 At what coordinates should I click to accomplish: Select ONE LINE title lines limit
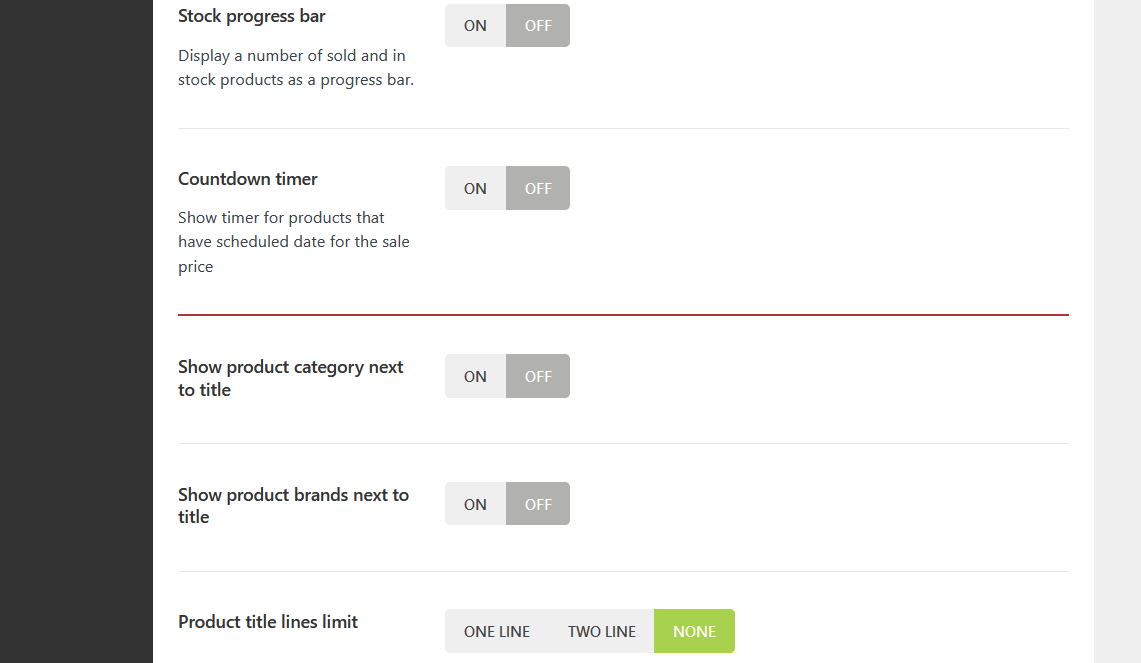tap(497, 631)
